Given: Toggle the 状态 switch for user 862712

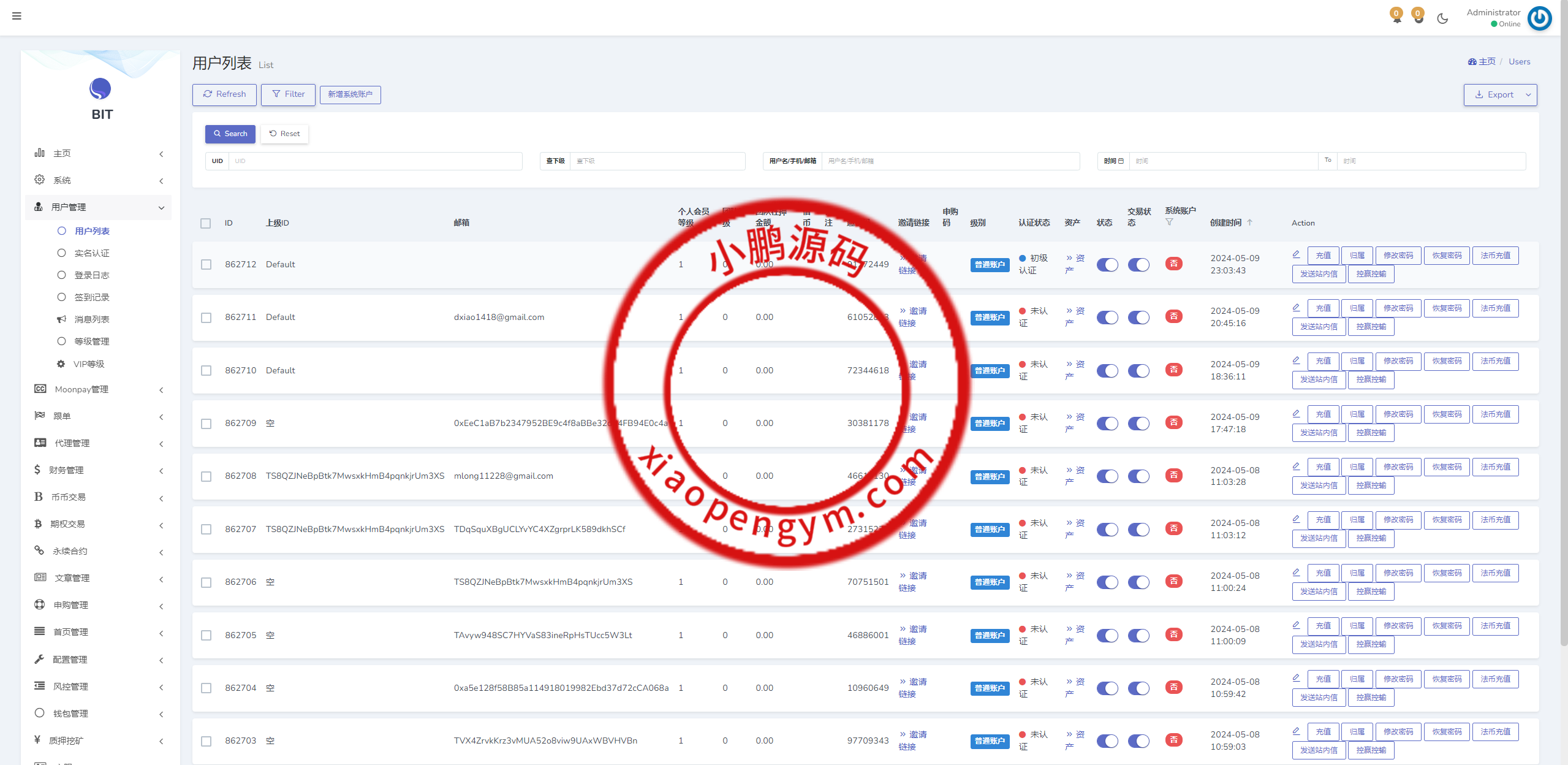Looking at the screenshot, I should pos(1107,264).
